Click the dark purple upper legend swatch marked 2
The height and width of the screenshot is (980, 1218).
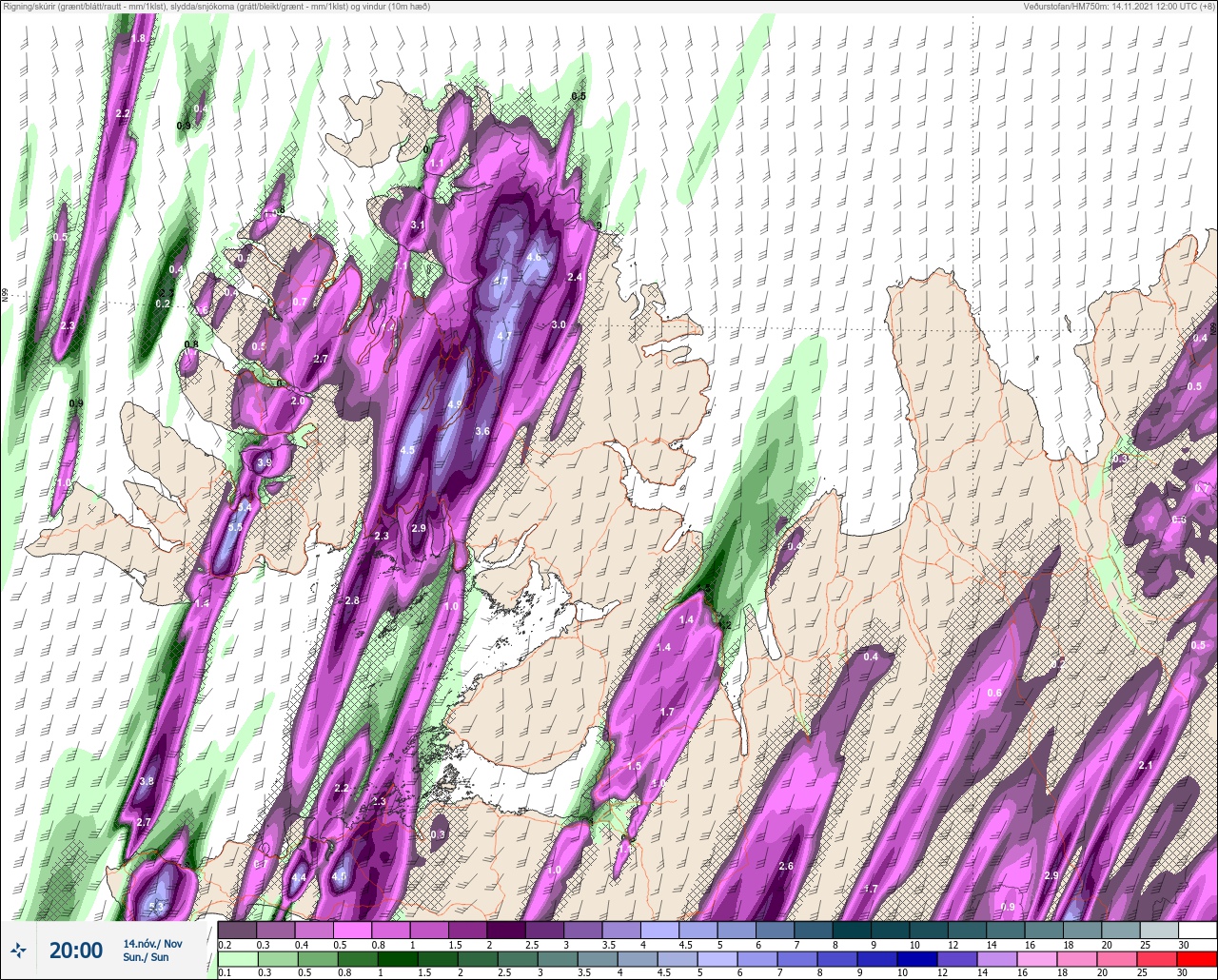506,930
